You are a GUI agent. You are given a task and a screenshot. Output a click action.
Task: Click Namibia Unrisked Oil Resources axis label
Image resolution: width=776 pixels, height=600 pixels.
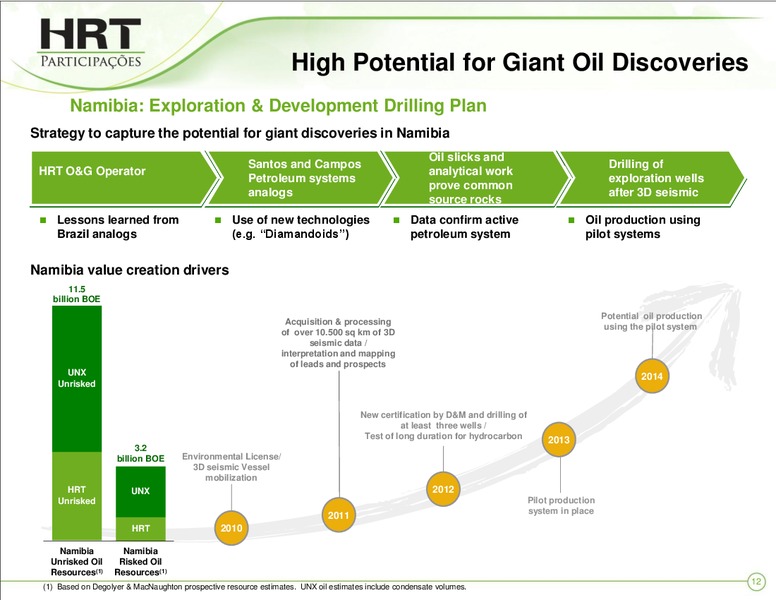77,561
